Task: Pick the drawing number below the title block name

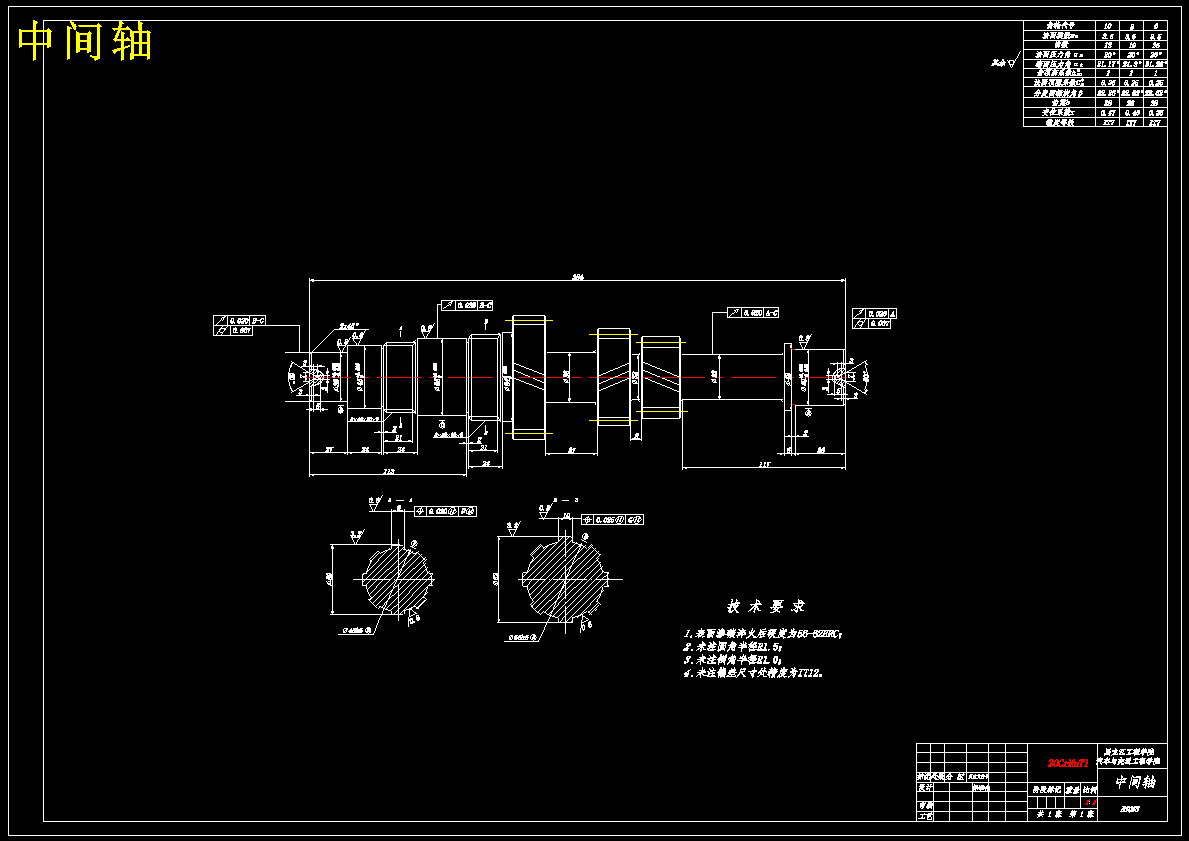Action: pos(1130,808)
